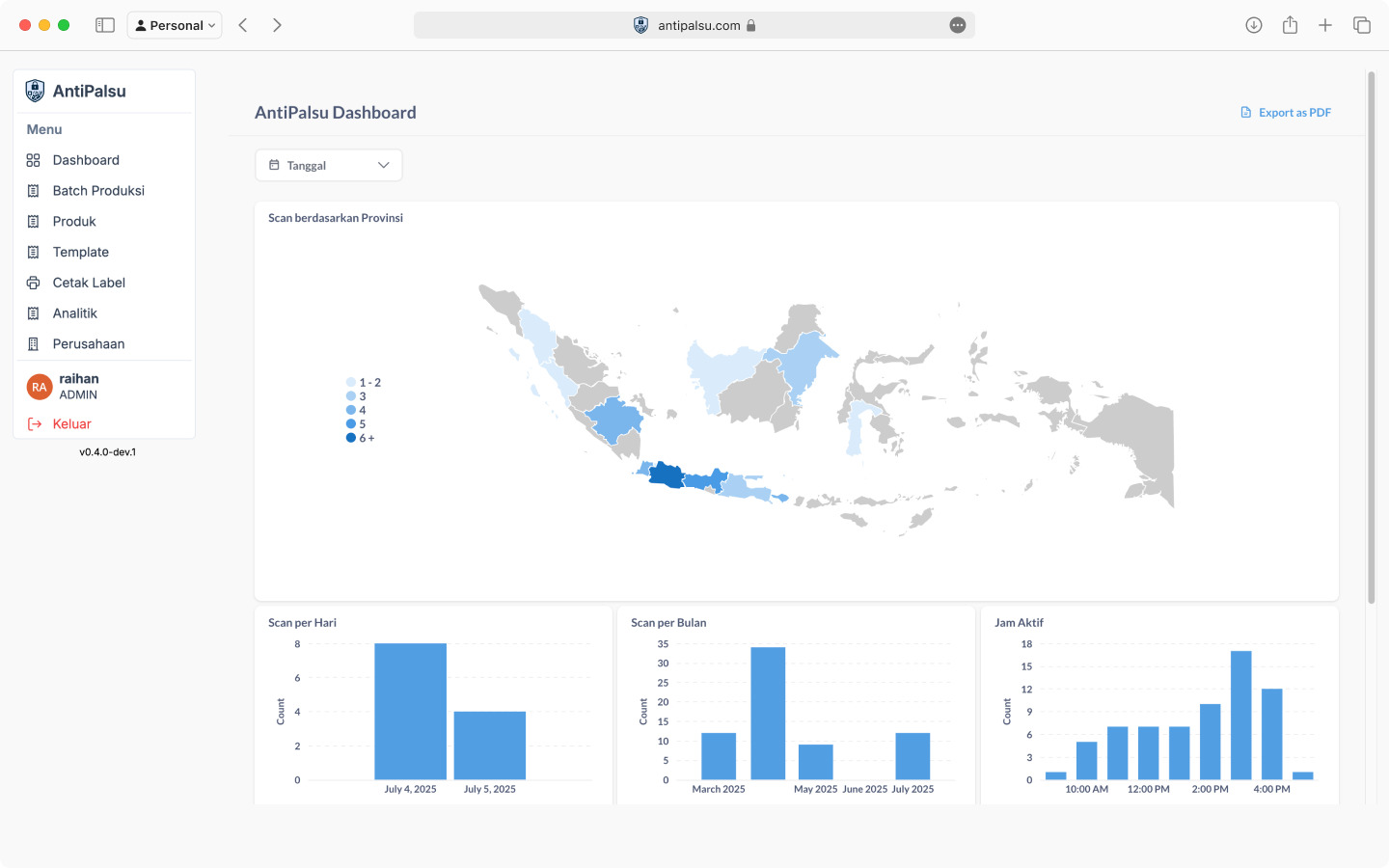1389x868 pixels.
Task: Open the address bar page options menu
Action: (x=957, y=25)
